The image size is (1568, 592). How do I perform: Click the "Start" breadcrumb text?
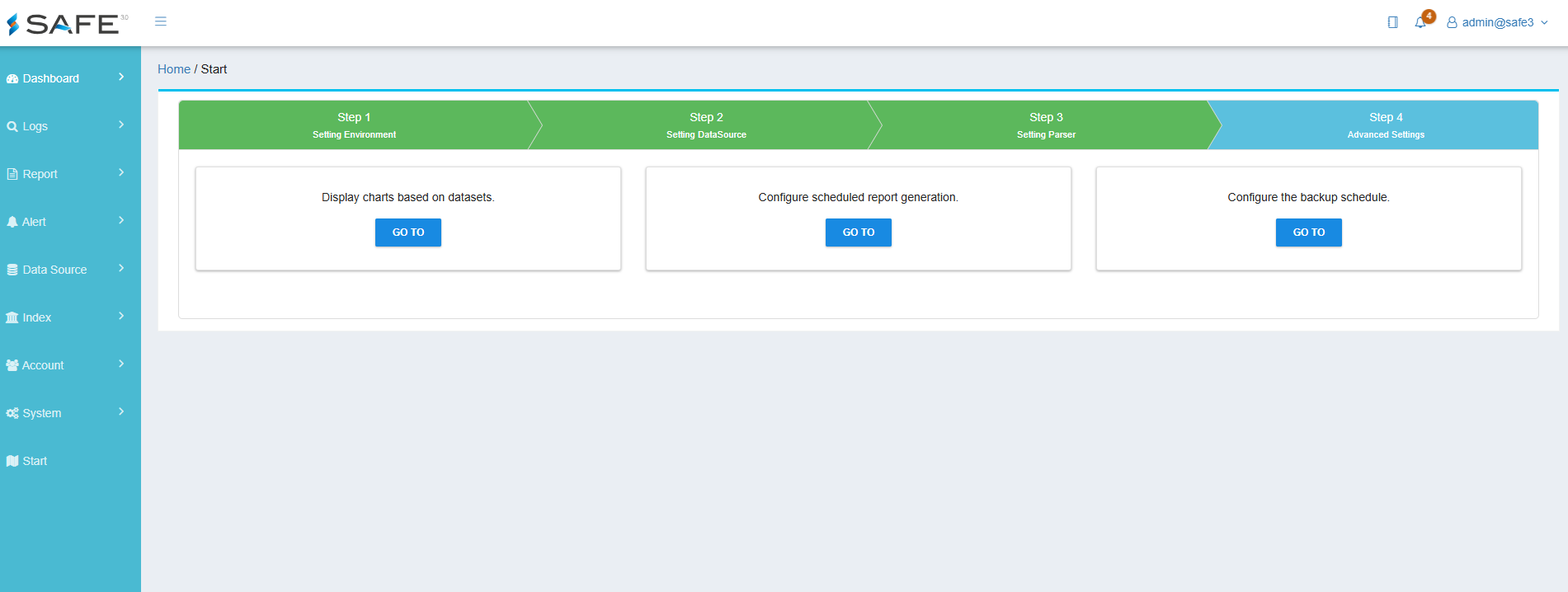coord(214,69)
